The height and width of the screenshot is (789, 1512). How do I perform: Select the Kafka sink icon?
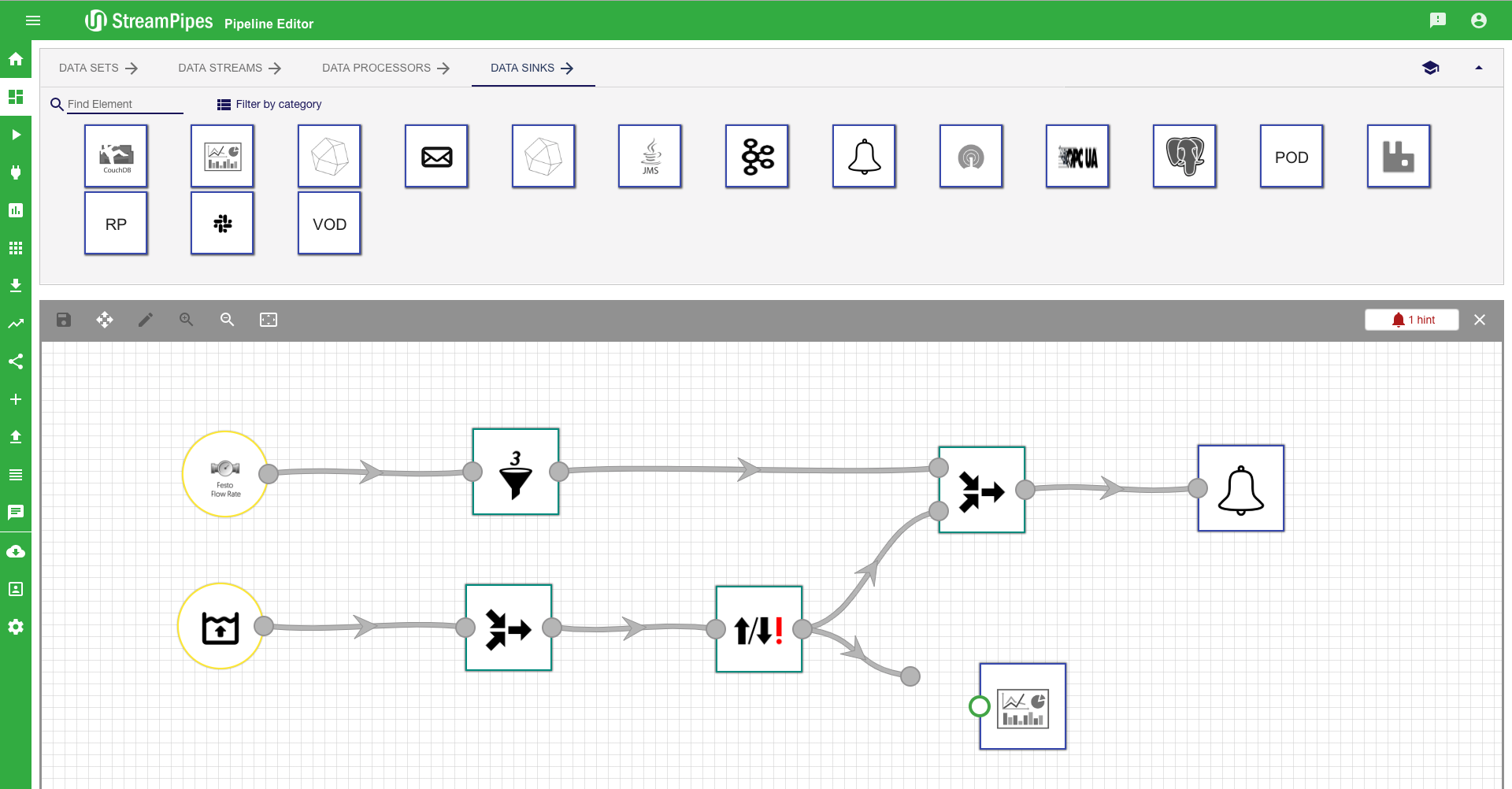757,157
